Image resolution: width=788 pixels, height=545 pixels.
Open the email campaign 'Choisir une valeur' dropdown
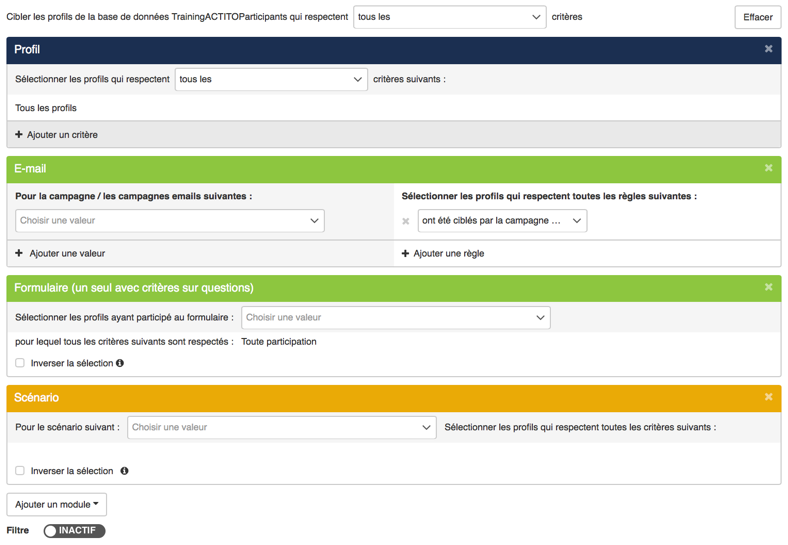click(169, 221)
